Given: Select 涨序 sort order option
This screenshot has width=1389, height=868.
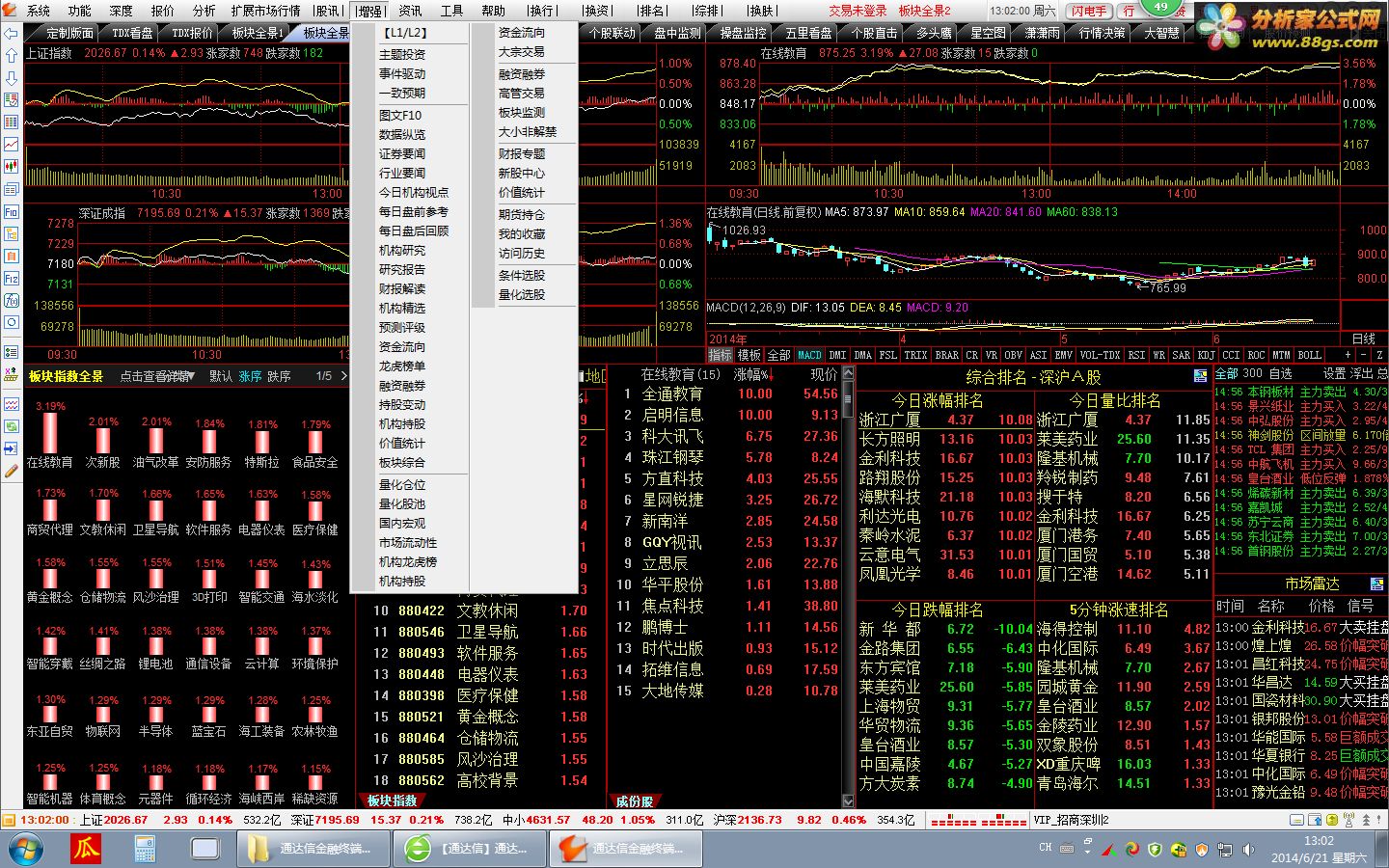Looking at the screenshot, I should coord(250,376).
